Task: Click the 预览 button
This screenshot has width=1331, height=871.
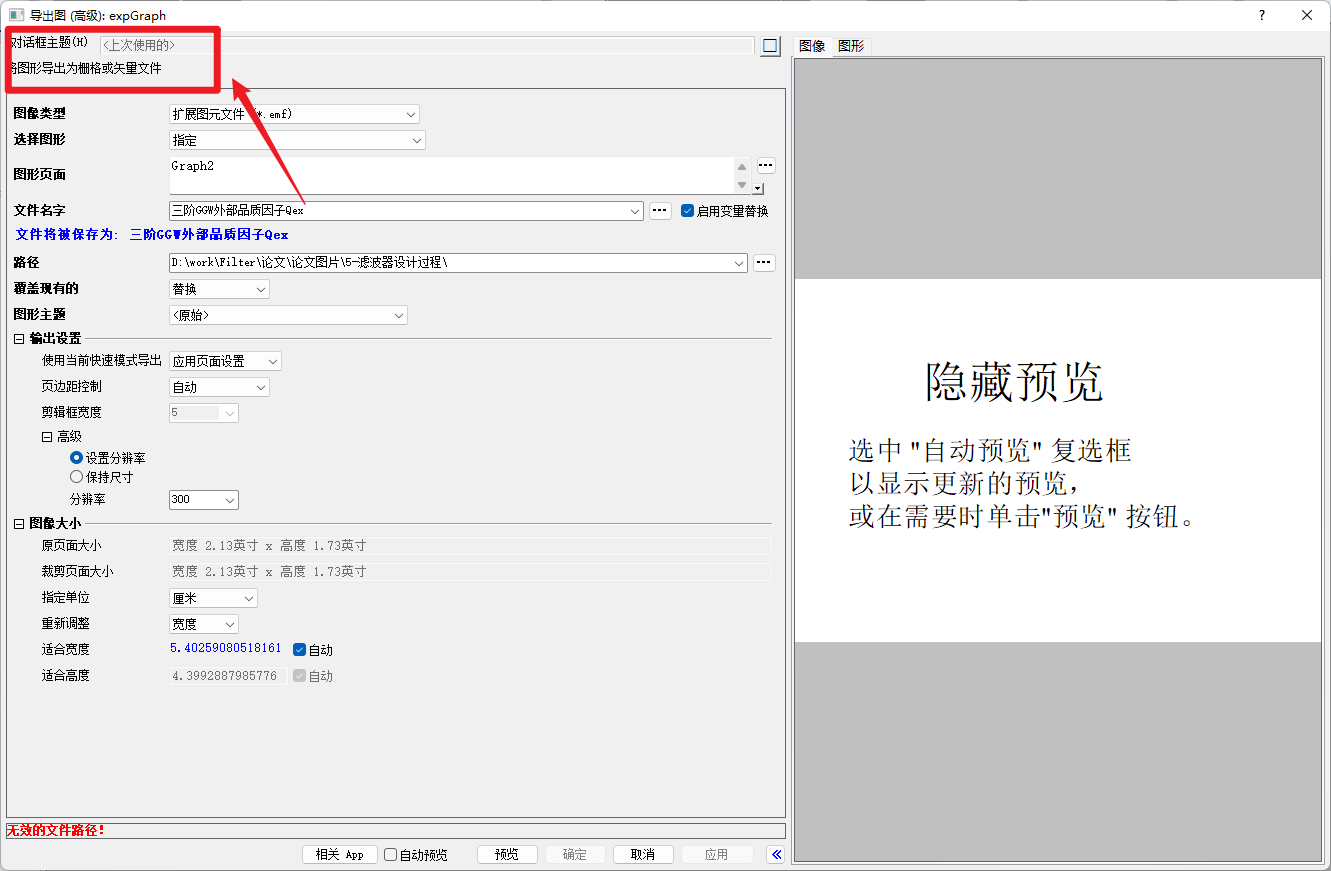Action: 507,854
